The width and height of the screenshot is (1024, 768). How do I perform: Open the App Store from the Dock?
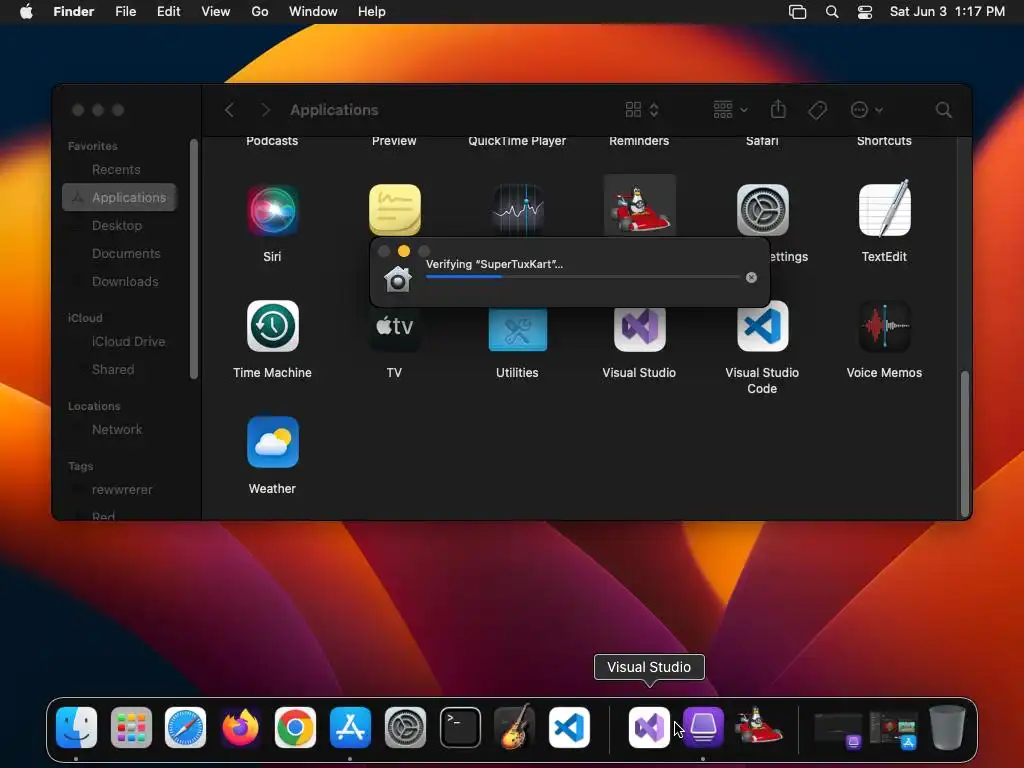(351, 727)
